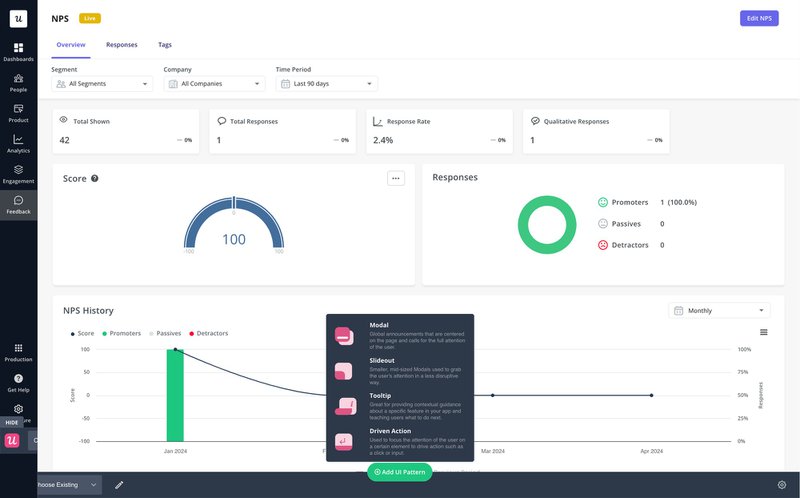
Task: Click the Add UI Pattern button
Action: 400,472
